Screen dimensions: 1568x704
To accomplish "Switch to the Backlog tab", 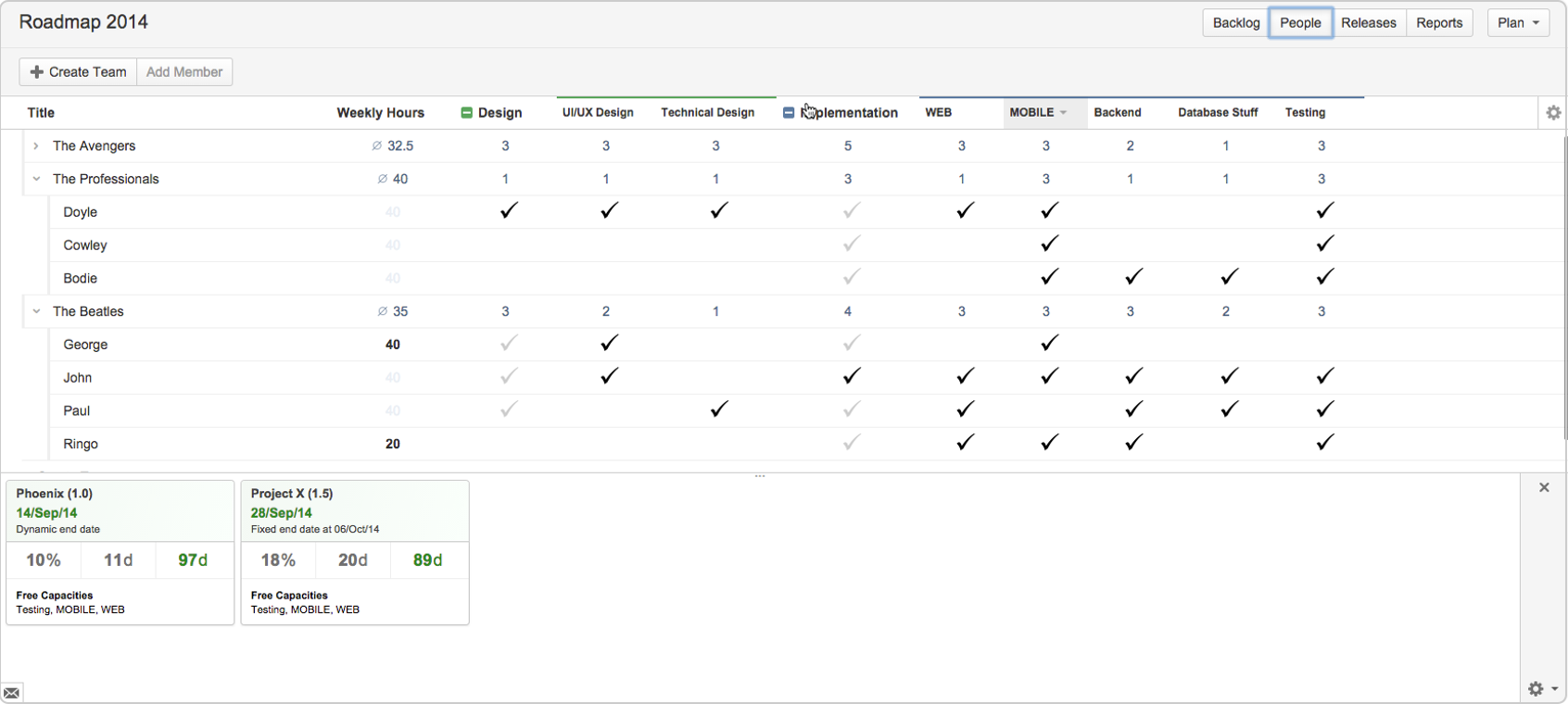I will 1235,23.
